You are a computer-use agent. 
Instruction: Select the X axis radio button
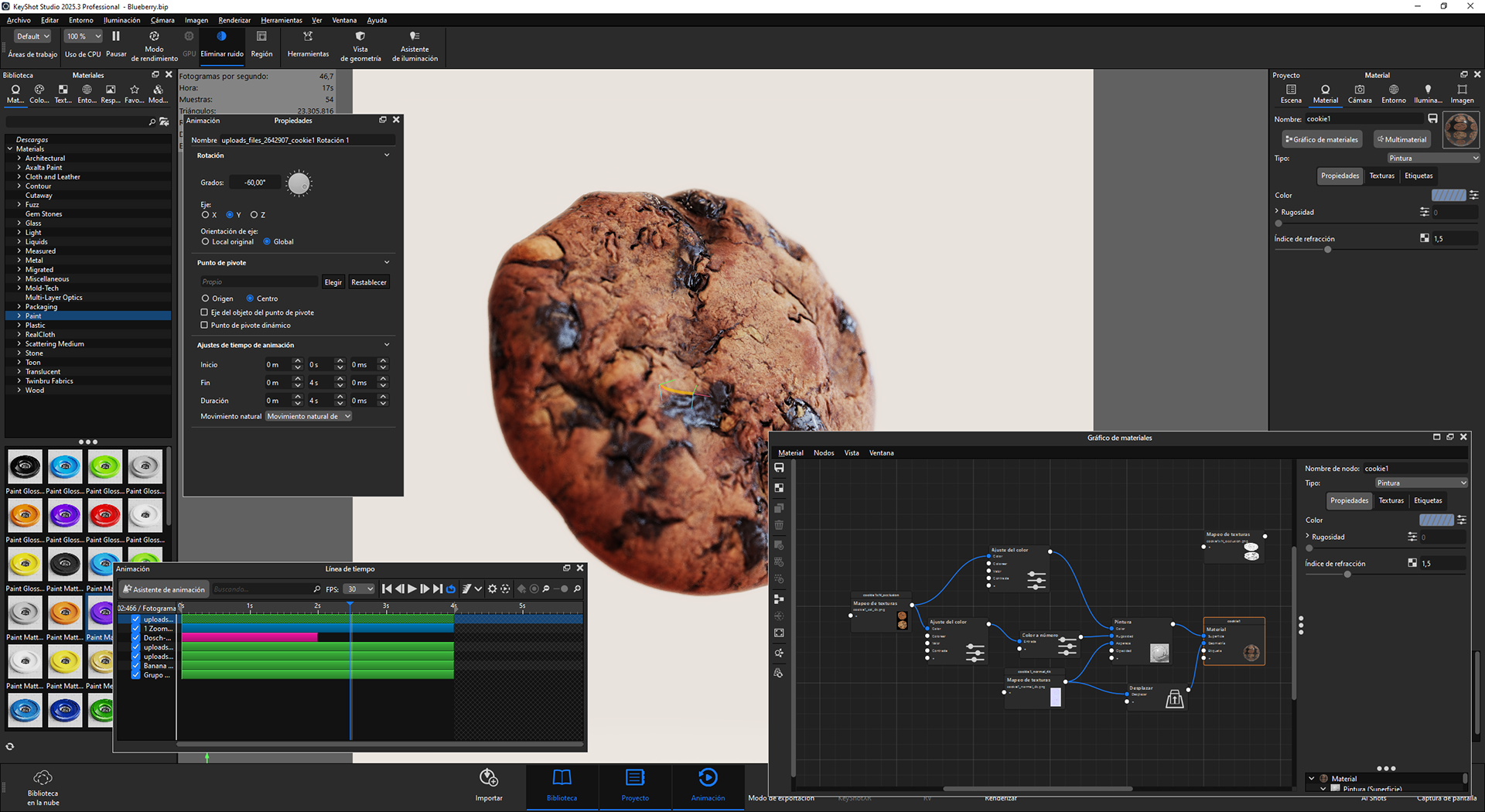point(206,215)
